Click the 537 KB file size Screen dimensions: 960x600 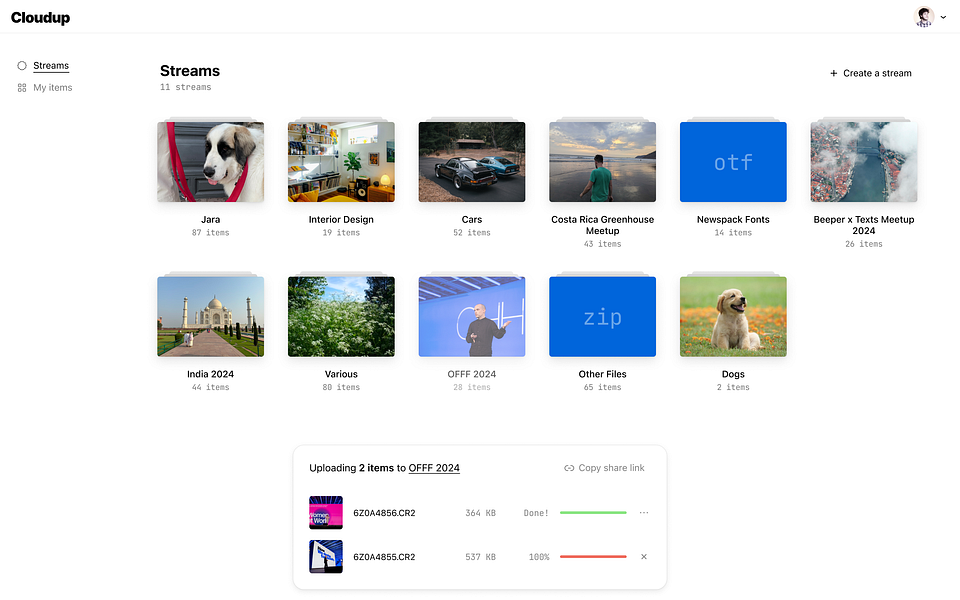click(x=481, y=557)
